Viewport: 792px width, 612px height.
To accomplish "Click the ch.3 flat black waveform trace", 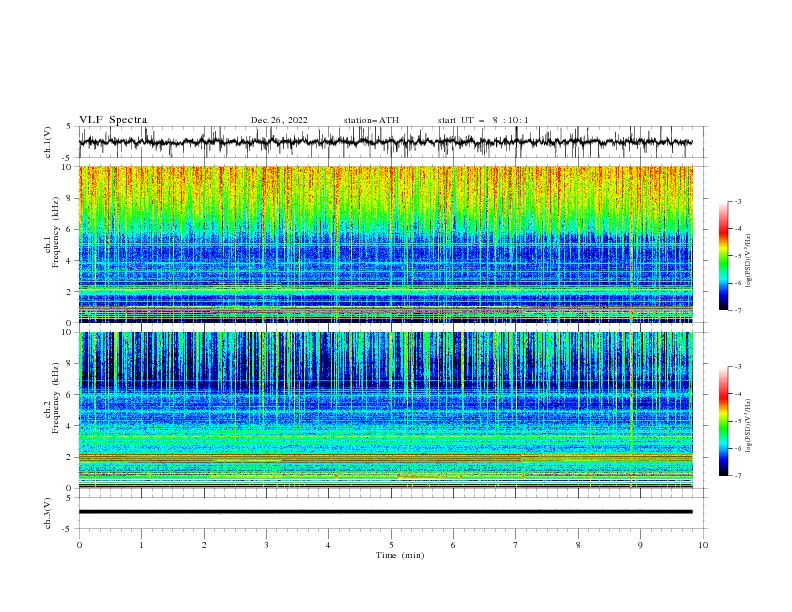I will coord(385,512).
